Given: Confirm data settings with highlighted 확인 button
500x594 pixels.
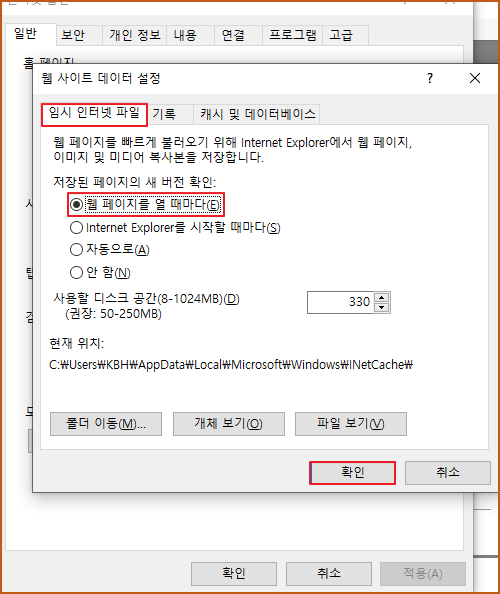Looking at the screenshot, I should pos(352,473).
